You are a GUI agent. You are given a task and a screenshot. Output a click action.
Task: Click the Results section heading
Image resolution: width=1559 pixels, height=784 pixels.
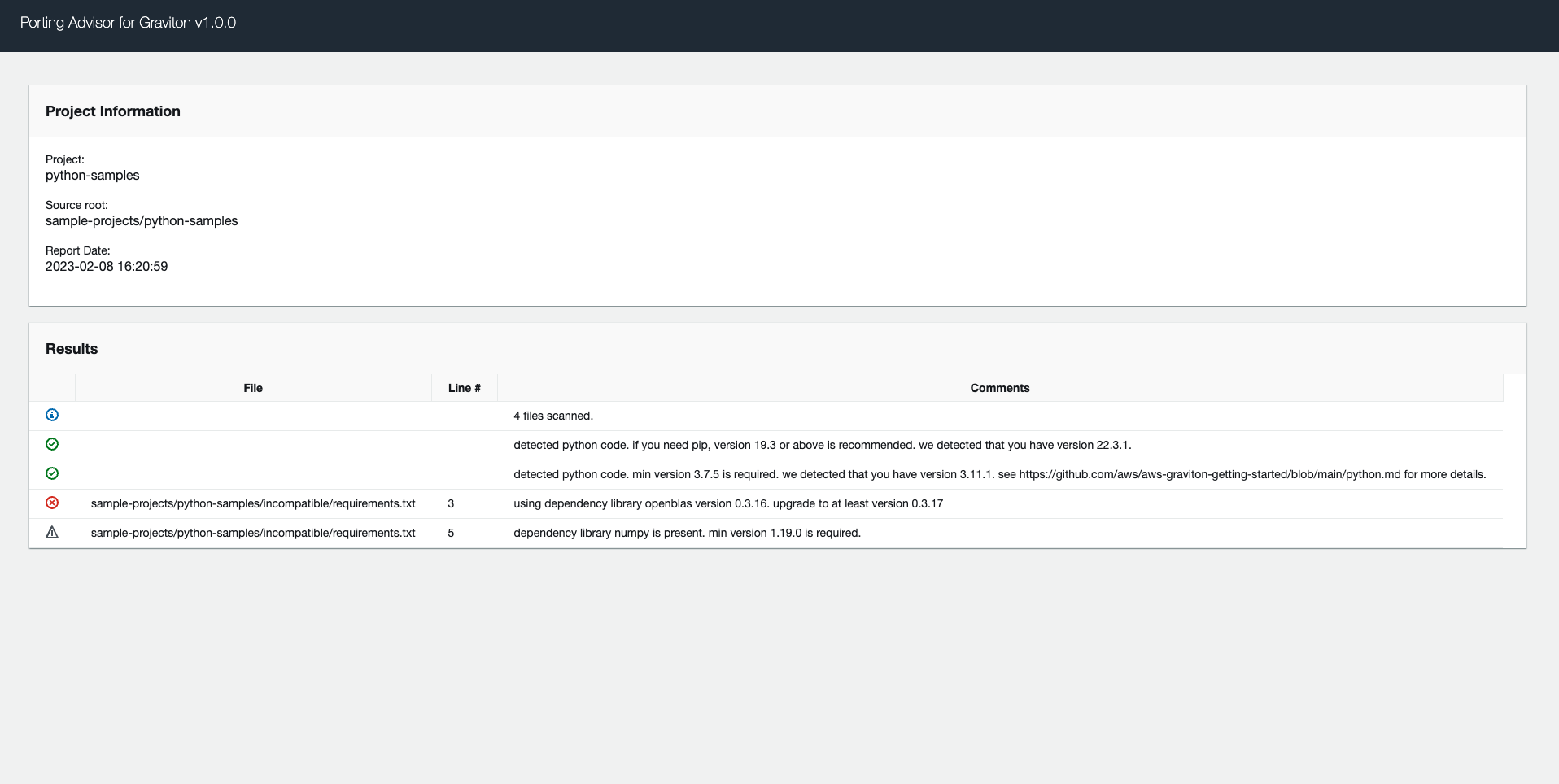(x=71, y=348)
